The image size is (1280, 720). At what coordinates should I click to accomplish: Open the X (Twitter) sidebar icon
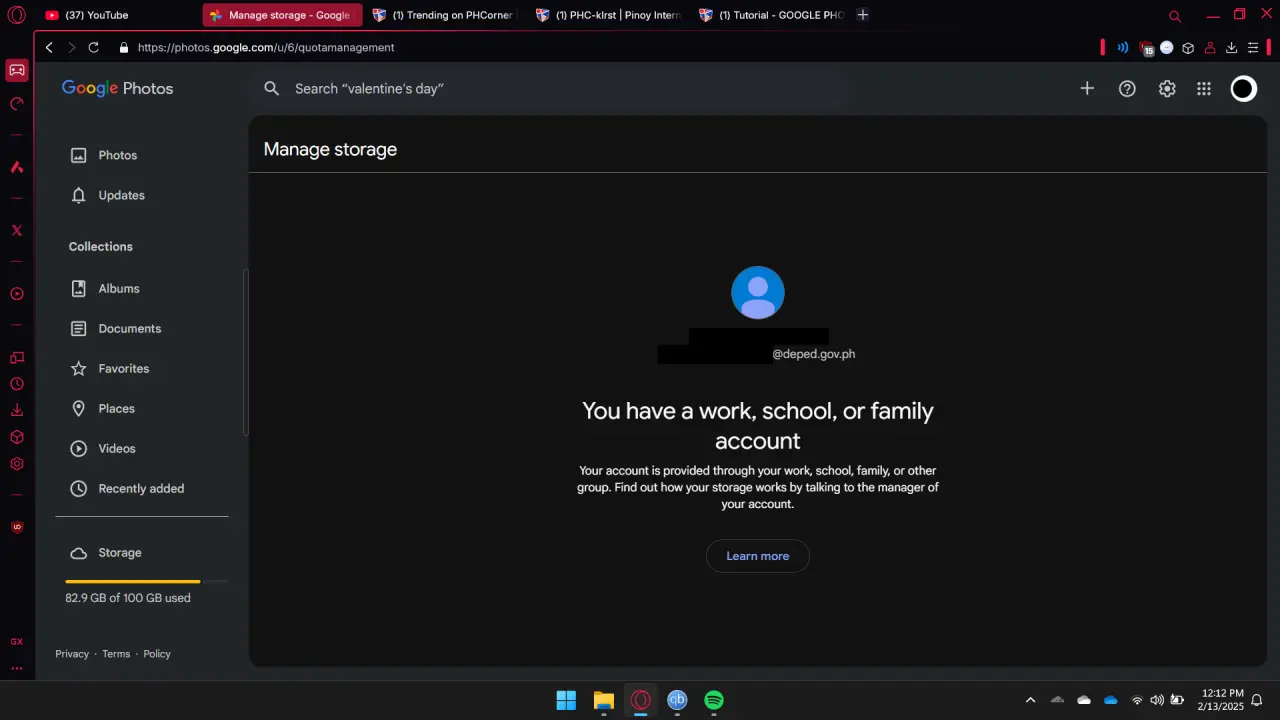[x=16, y=230]
